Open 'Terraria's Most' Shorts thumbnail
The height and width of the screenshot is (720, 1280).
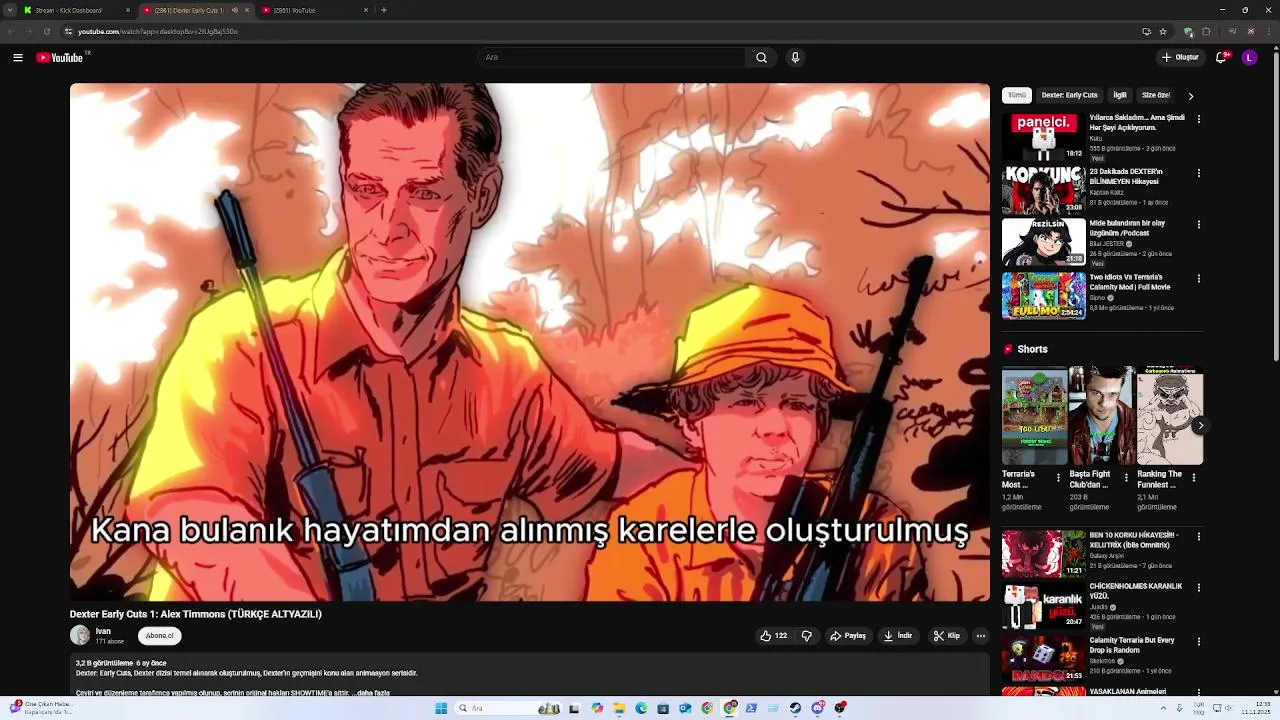[x=1035, y=415]
